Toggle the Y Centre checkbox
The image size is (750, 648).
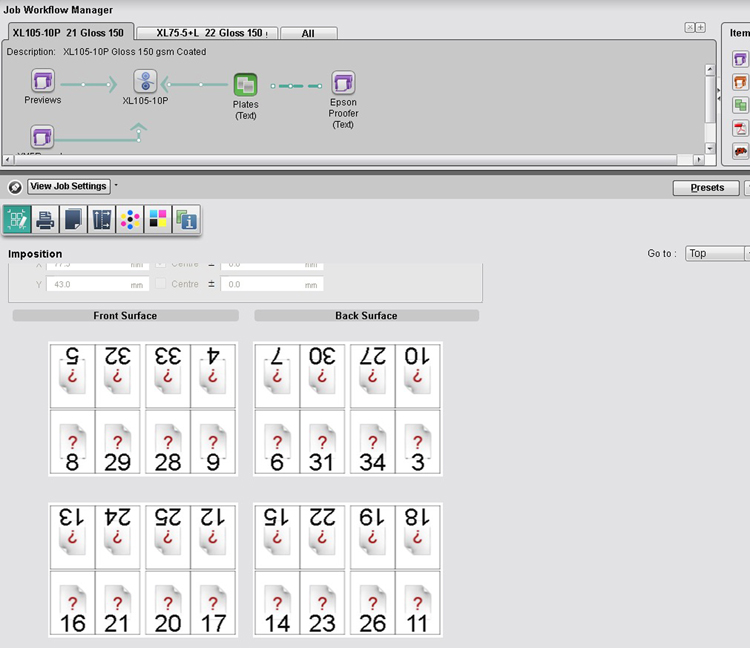pos(161,284)
